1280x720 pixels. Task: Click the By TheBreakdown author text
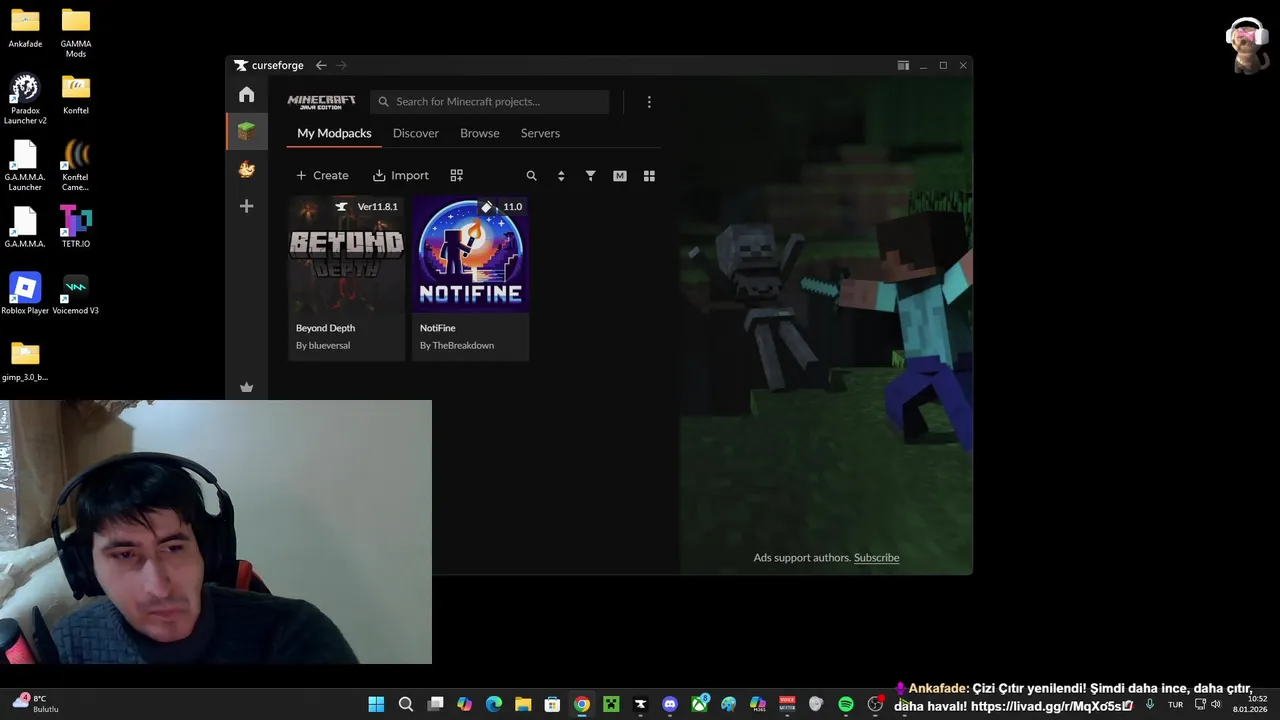[x=457, y=346]
